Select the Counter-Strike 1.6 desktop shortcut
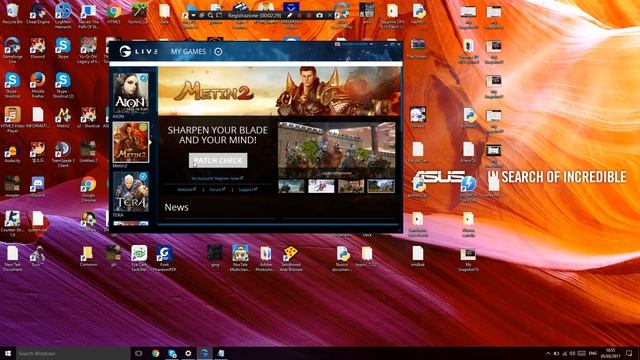 12,224
